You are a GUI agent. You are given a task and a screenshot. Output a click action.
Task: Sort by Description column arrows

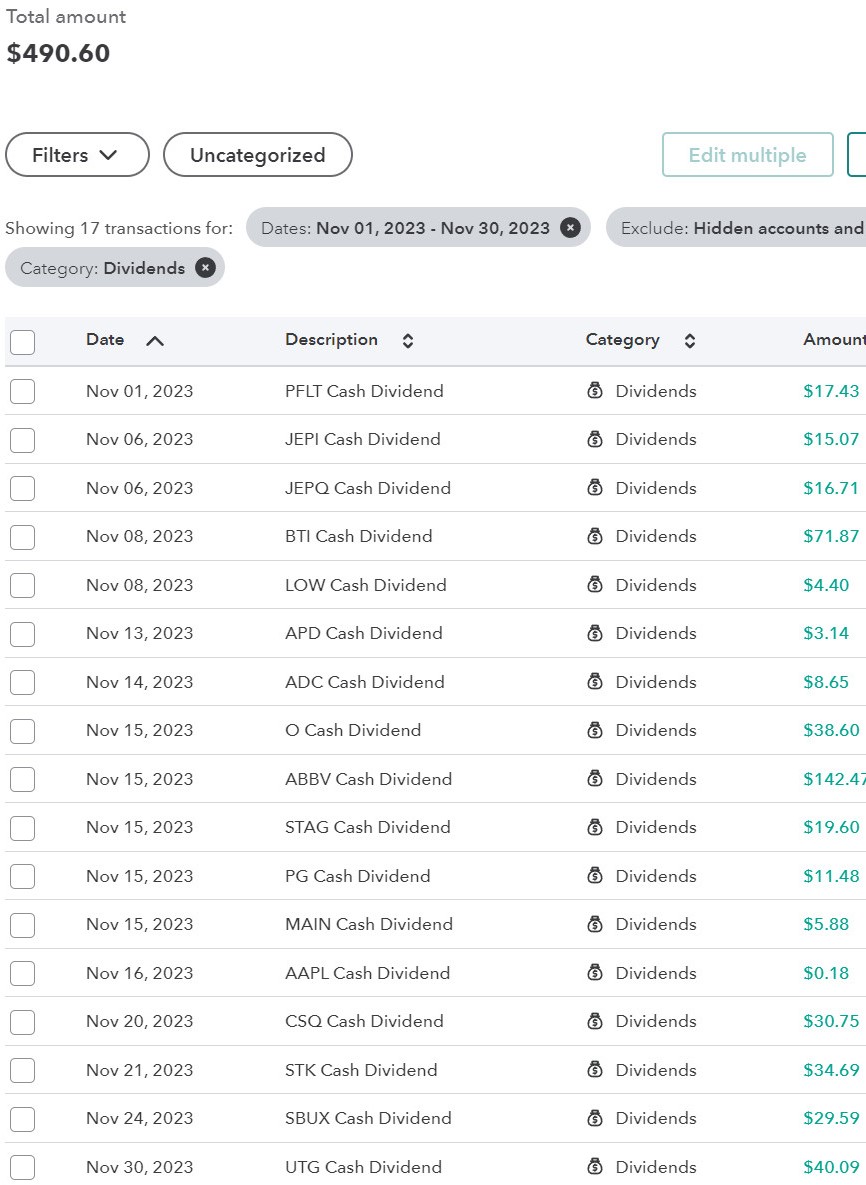407,341
